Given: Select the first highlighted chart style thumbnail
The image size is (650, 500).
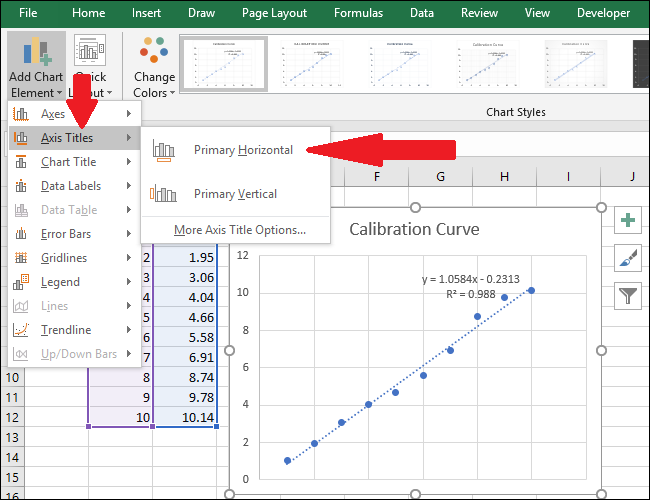Looking at the screenshot, I should click(224, 64).
